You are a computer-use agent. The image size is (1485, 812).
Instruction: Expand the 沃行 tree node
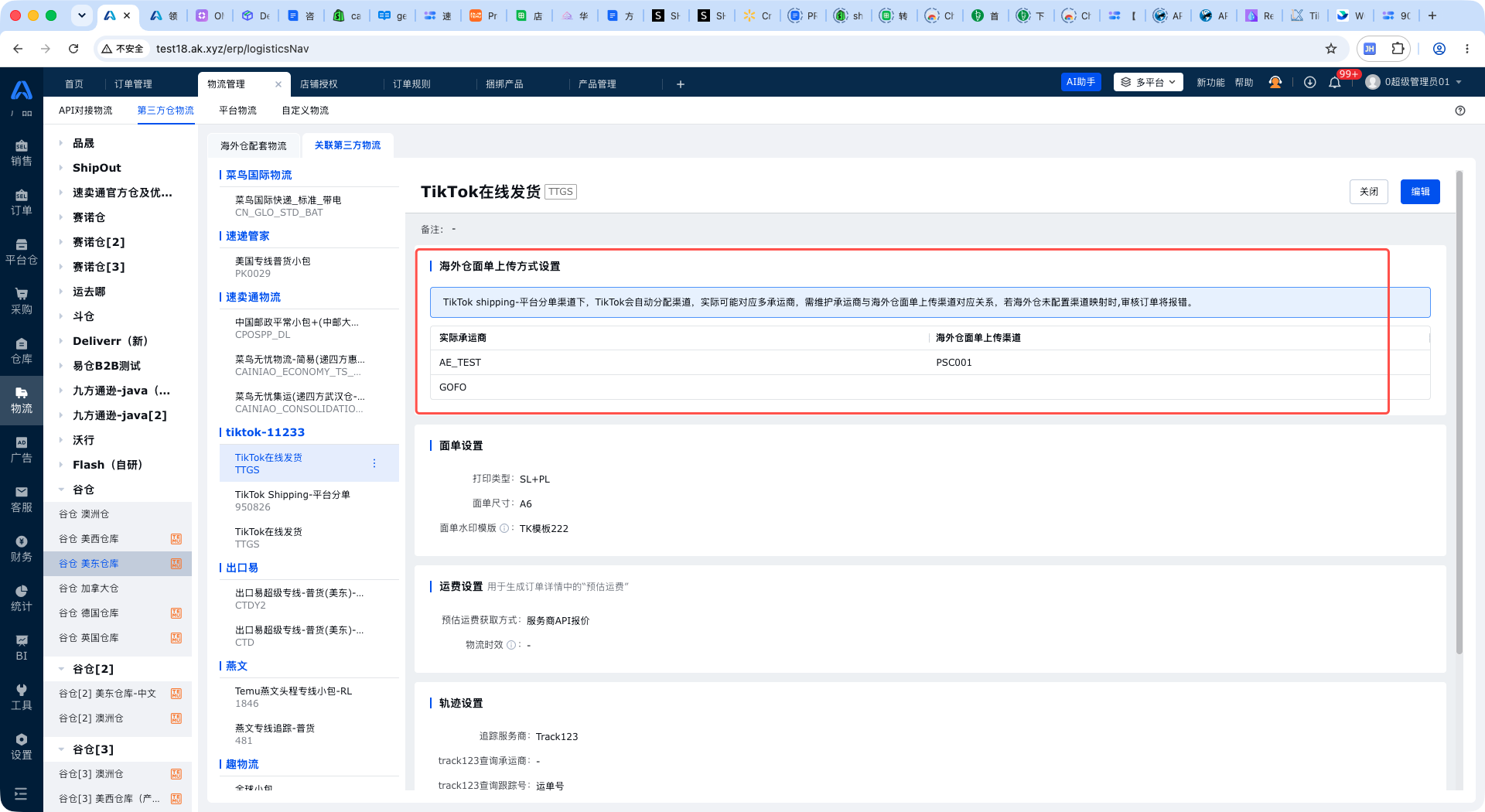coord(61,440)
